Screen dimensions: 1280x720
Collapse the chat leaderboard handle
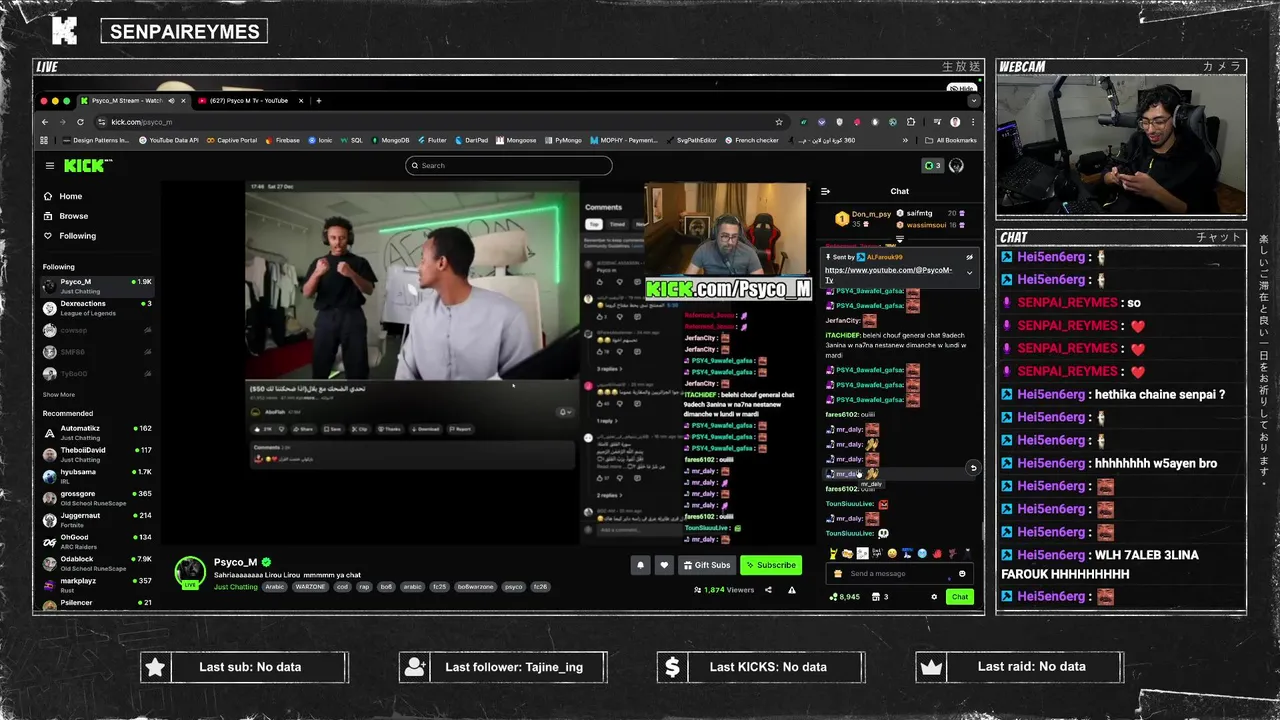(900, 240)
